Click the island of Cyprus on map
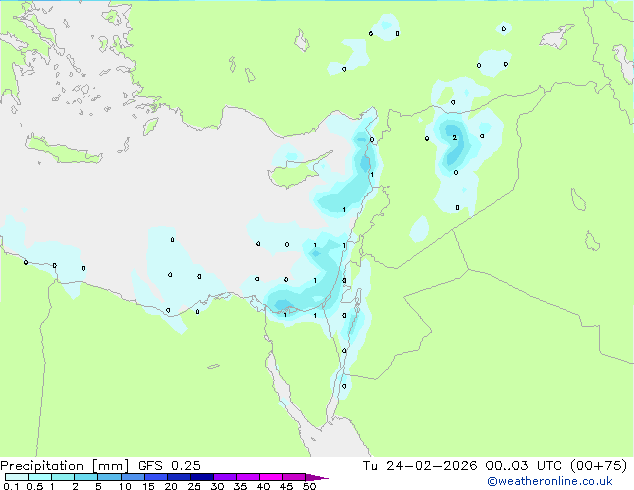The width and height of the screenshot is (634, 490). coord(294,174)
